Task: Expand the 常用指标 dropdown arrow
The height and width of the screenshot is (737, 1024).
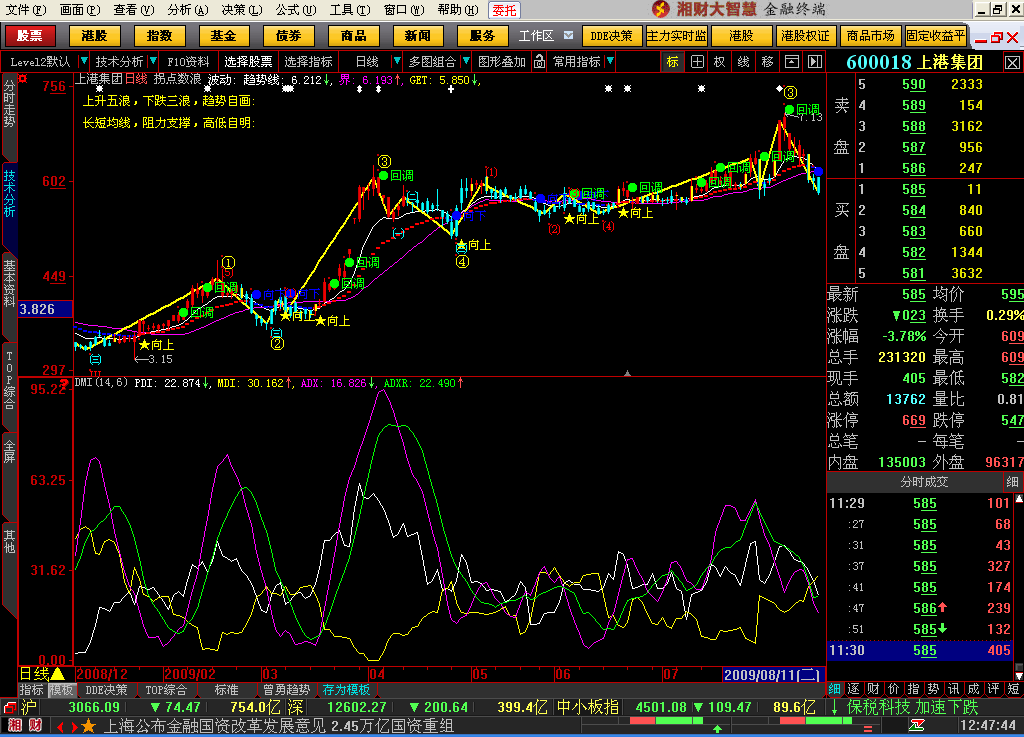Action: 610,61
